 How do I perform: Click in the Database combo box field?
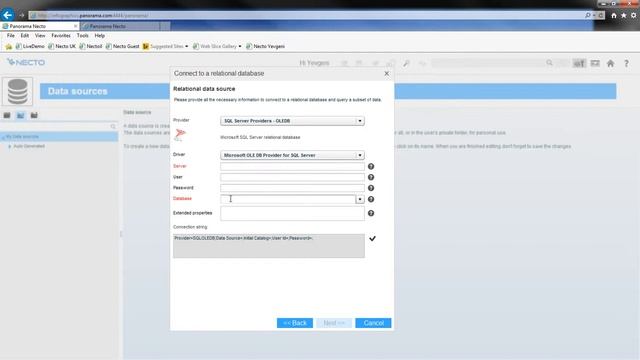(x=288, y=199)
